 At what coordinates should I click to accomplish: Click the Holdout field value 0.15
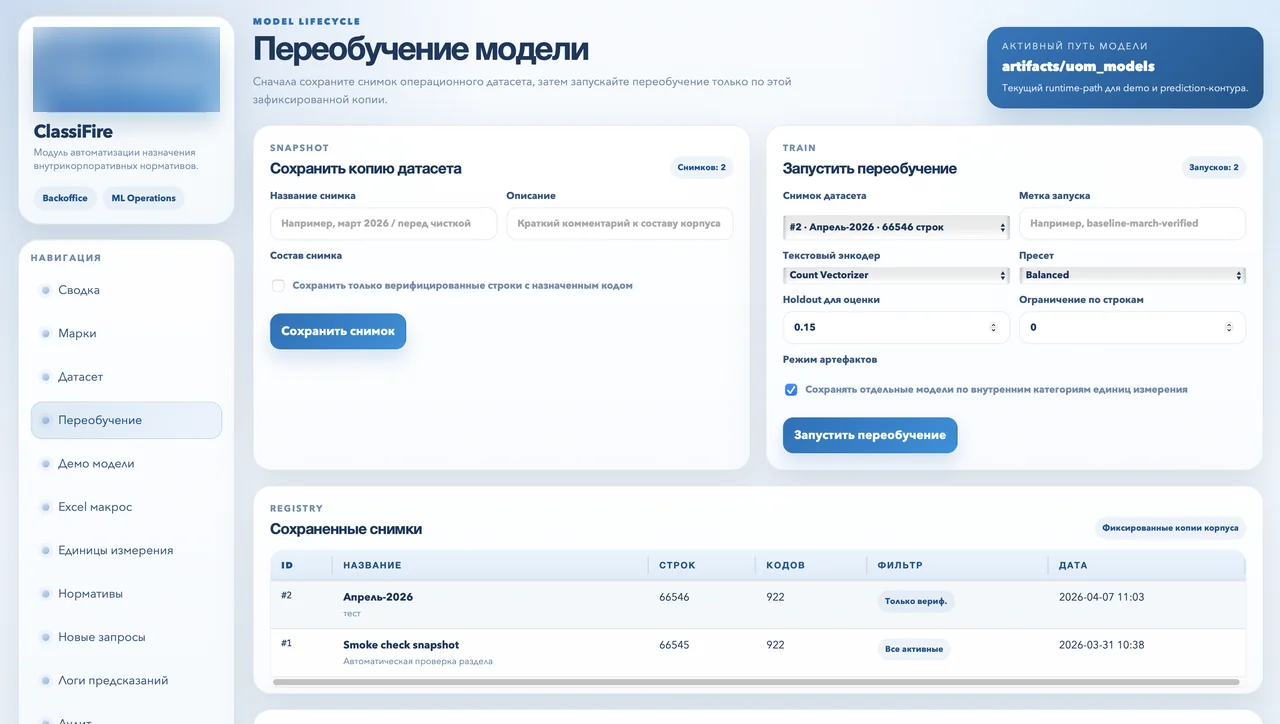[x=805, y=327]
